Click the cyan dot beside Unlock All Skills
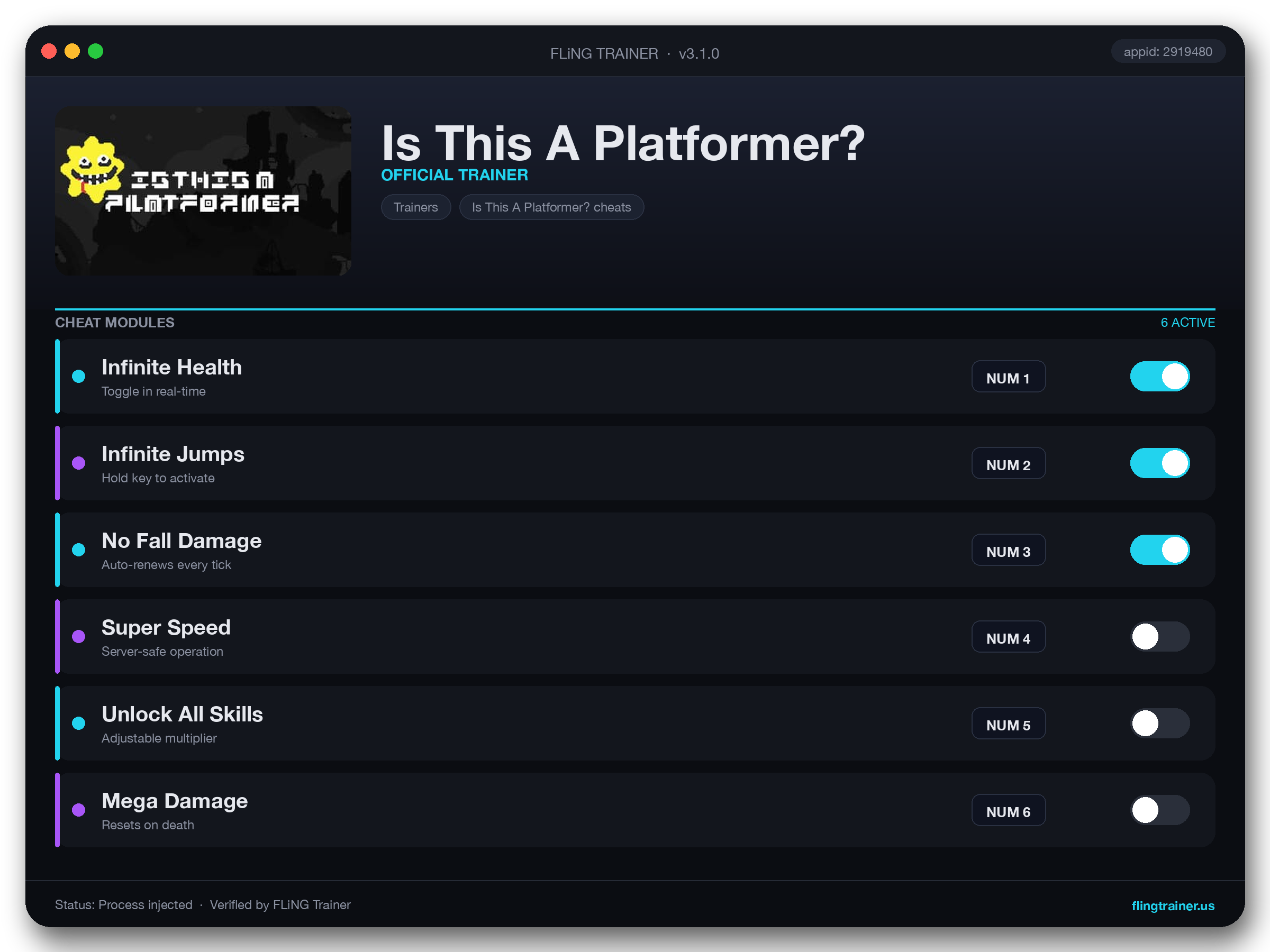Screen dimensions: 1270x952 [x=79, y=723]
